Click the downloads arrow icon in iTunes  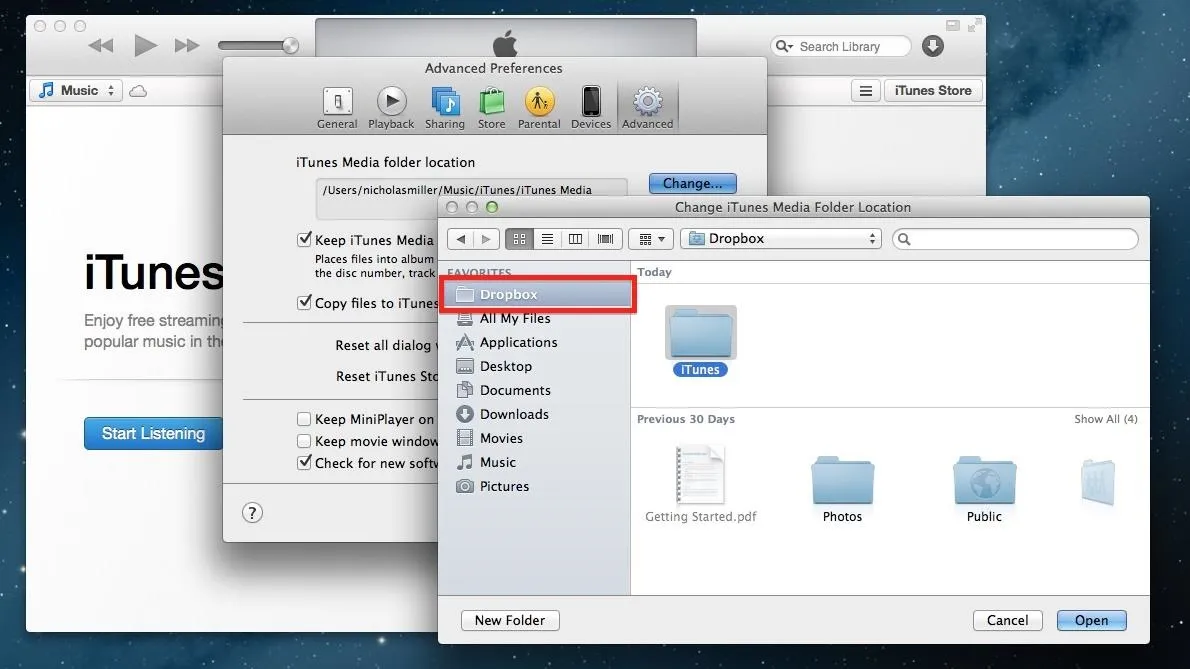[x=933, y=46]
